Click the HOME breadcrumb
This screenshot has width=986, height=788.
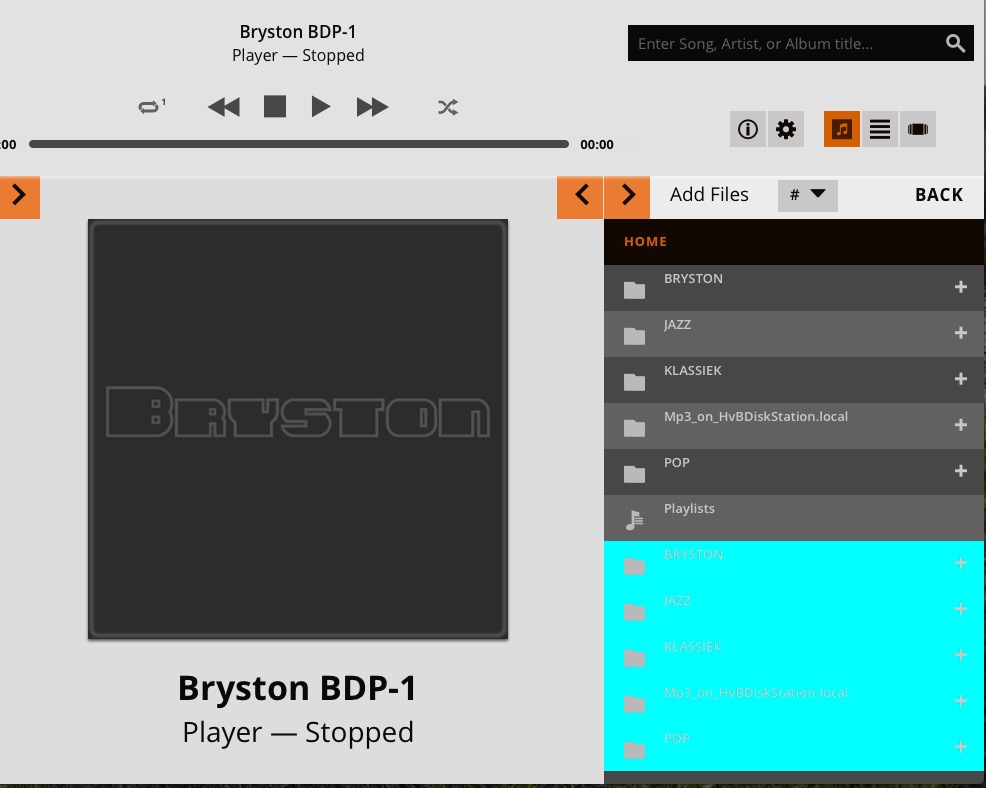coord(645,241)
